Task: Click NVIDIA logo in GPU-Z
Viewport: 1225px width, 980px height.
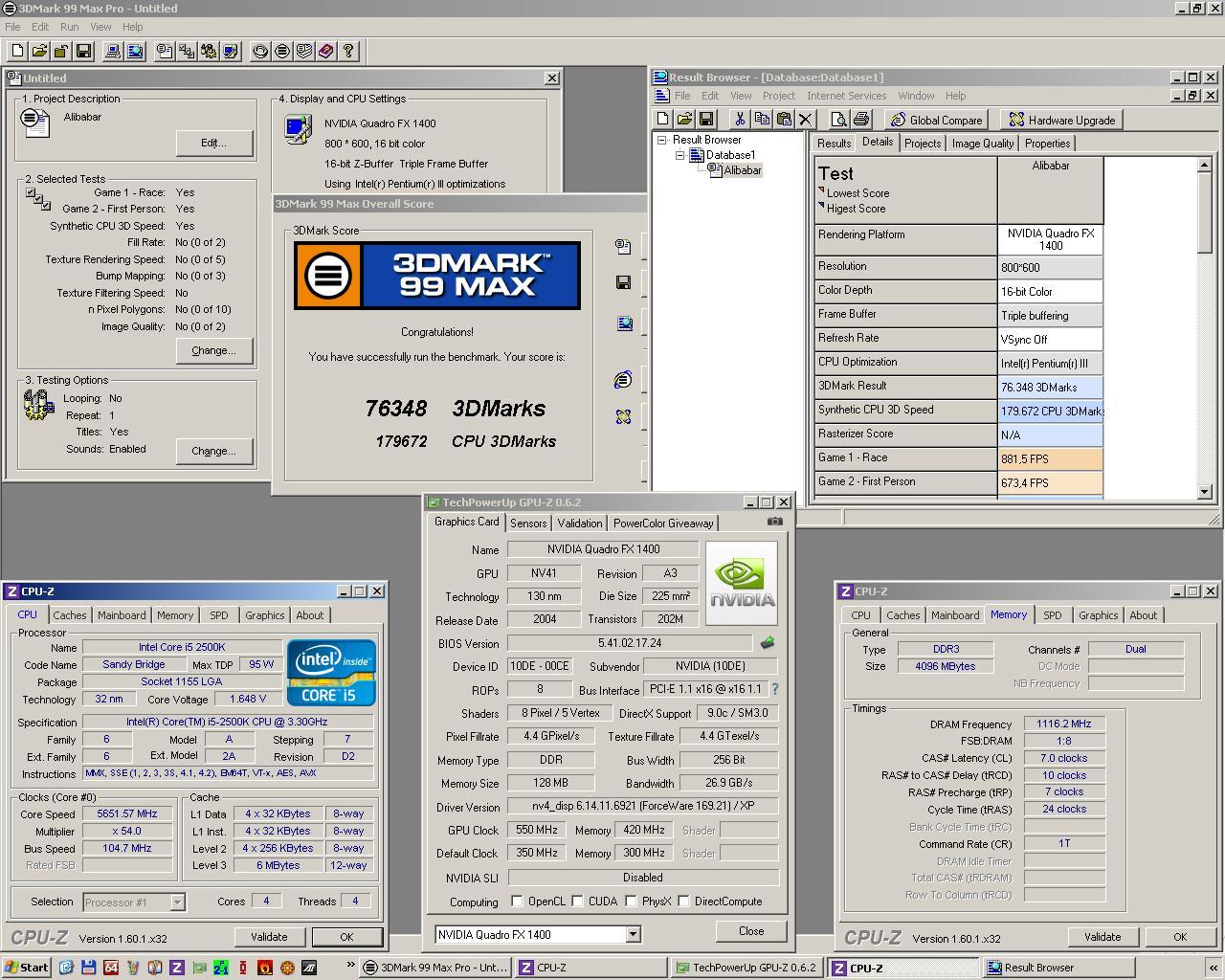Action: click(742, 584)
